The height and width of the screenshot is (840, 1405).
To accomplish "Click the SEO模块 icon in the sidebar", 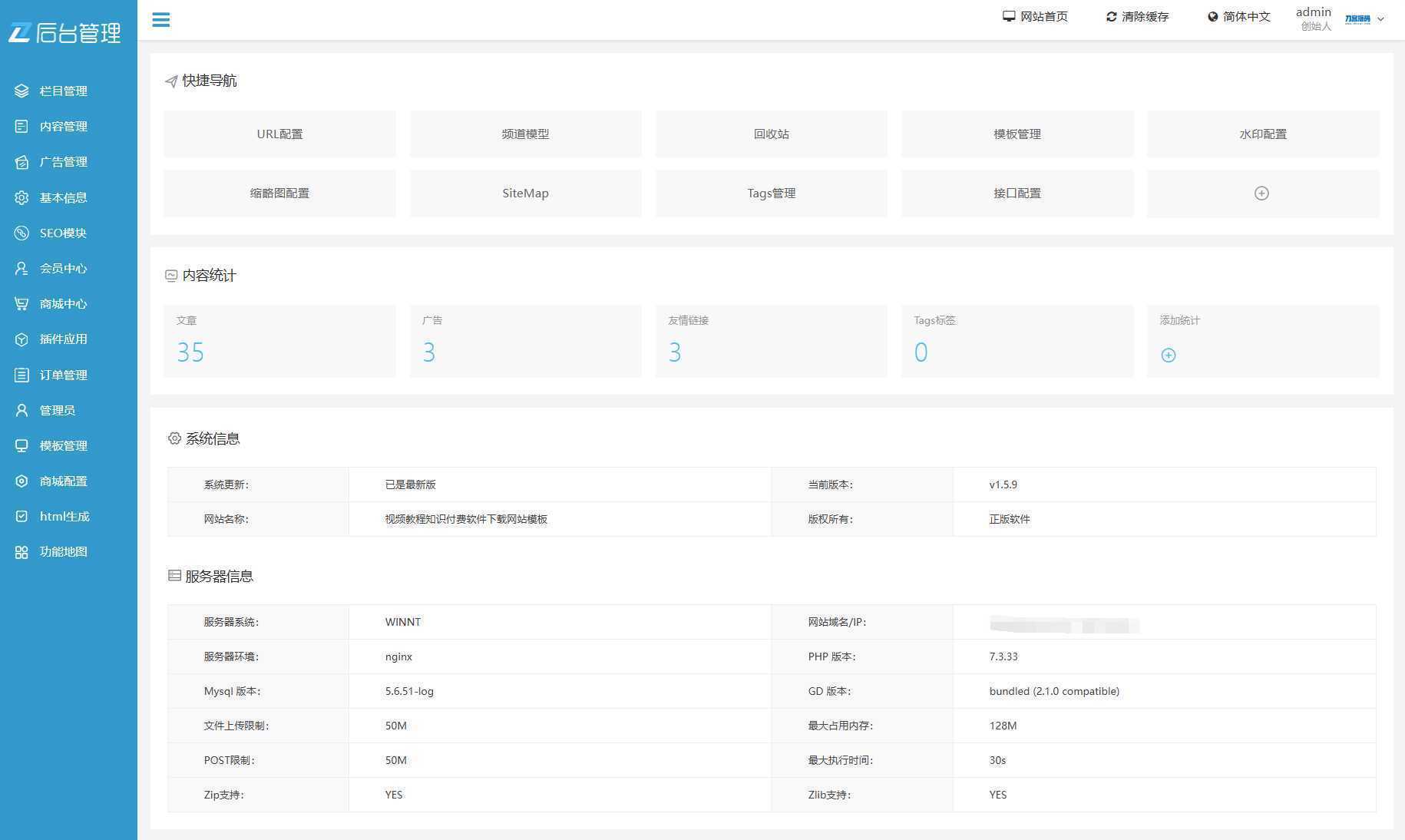I will point(21,233).
